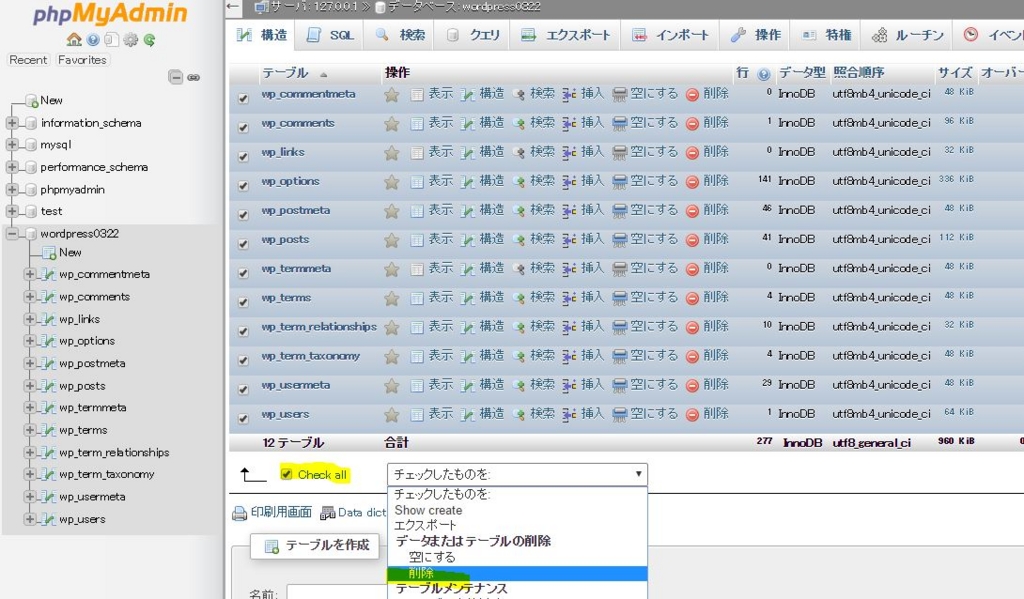Toggle the Check all checkbox
Image resolution: width=1024 pixels, height=599 pixels.
pyautogui.click(x=286, y=474)
